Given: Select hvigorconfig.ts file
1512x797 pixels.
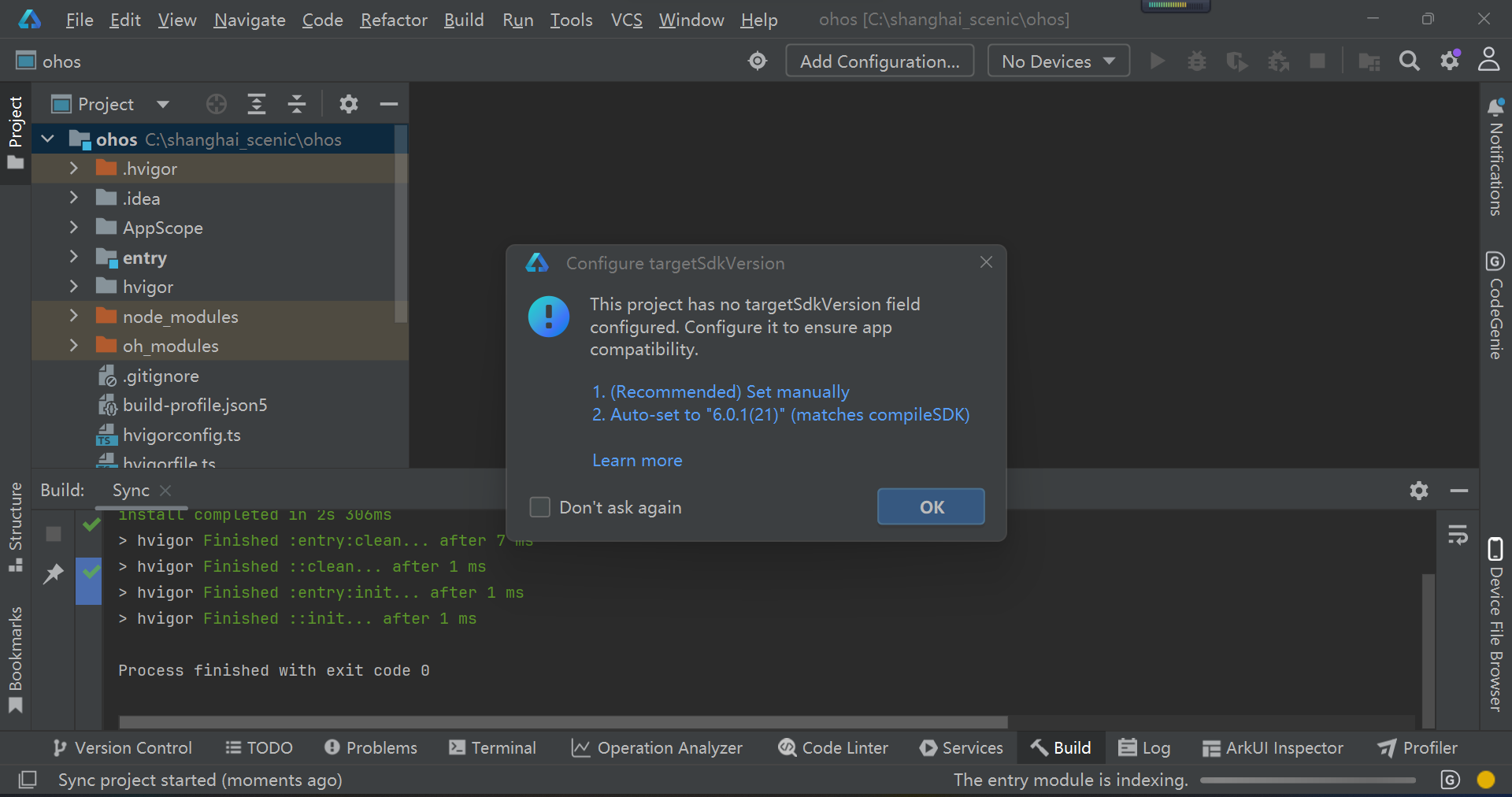Looking at the screenshot, I should (x=181, y=435).
